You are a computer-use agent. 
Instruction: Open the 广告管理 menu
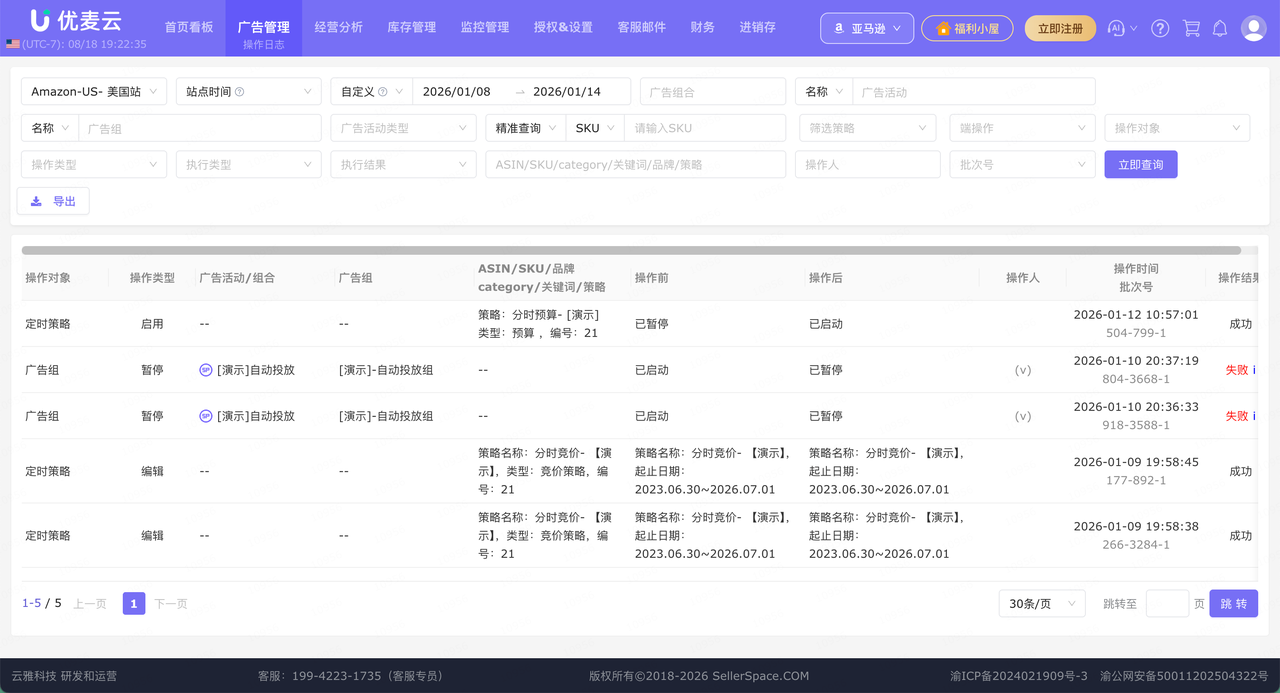tap(264, 28)
